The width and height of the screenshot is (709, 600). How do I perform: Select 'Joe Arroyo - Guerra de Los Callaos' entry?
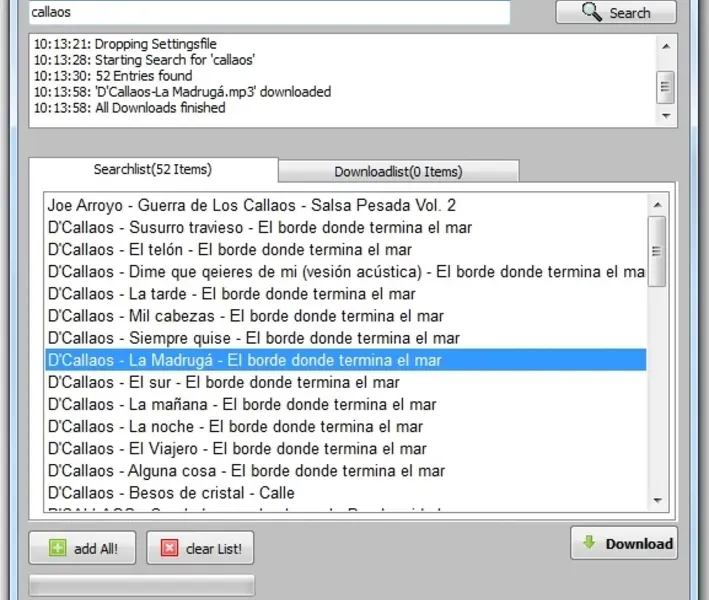click(346, 205)
